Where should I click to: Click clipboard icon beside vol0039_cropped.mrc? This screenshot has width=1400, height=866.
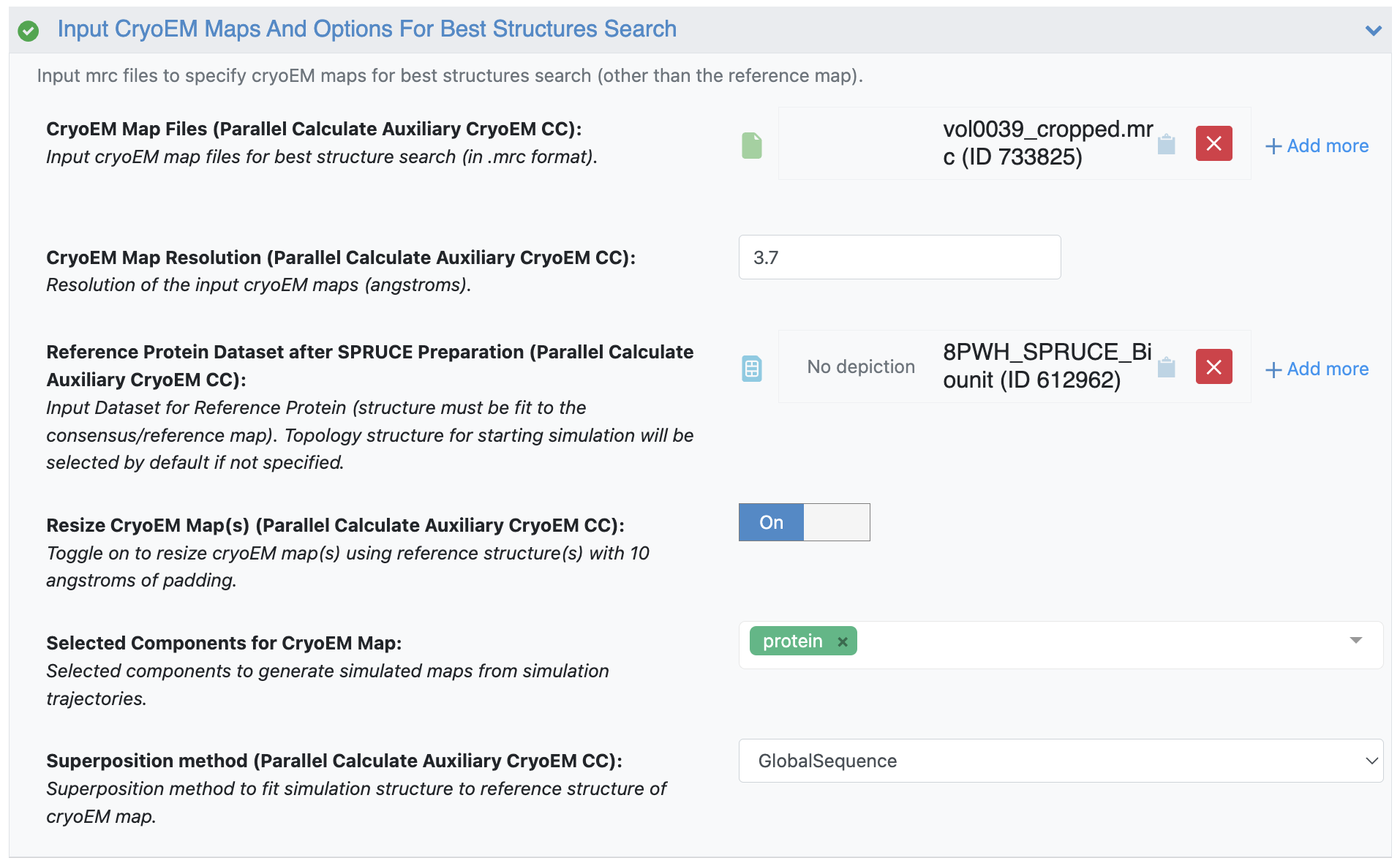pyautogui.click(x=1166, y=145)
